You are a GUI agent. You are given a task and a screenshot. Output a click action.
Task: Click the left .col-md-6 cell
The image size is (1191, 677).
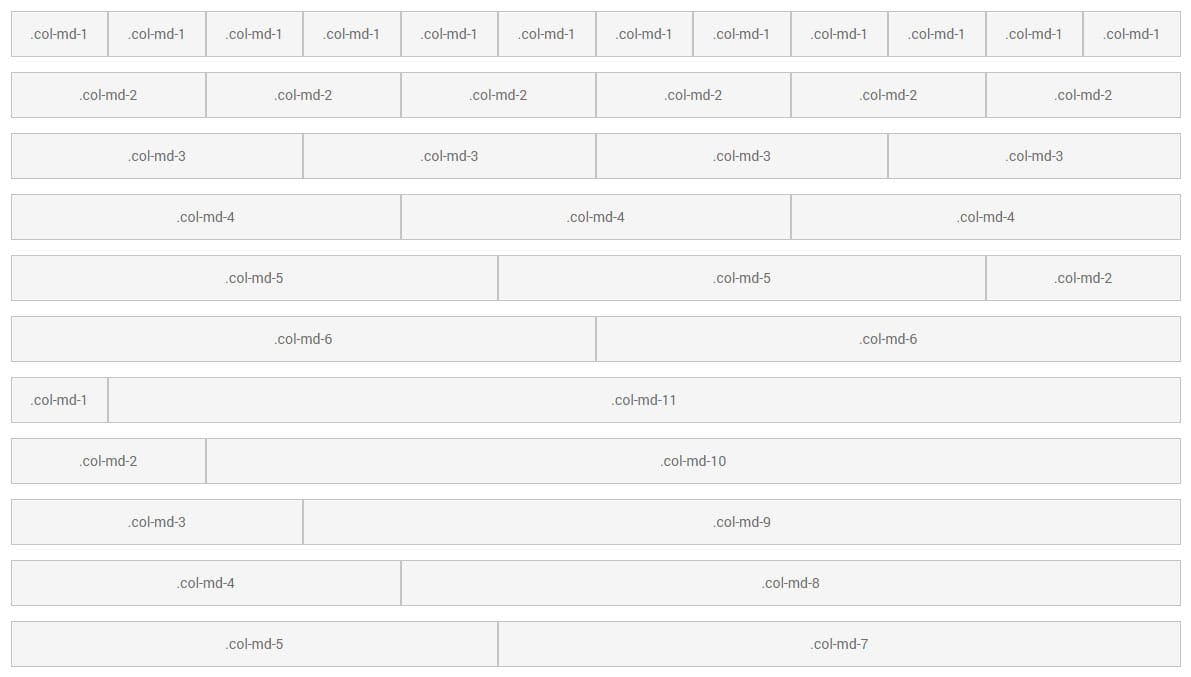(x=303, y=339)
